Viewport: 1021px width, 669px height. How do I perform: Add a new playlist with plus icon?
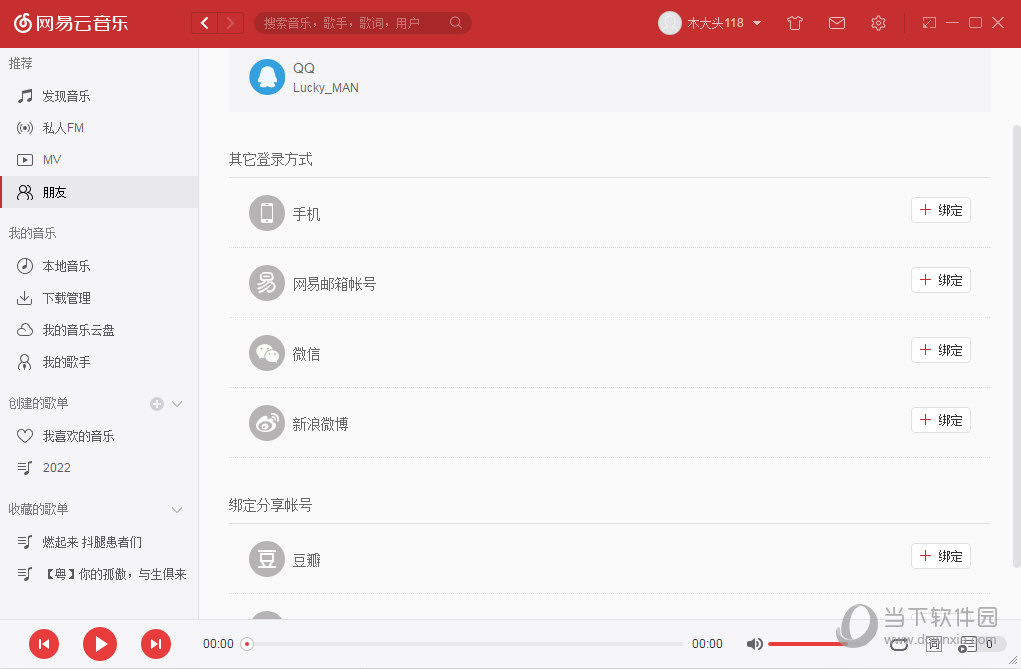pos(157,404)
